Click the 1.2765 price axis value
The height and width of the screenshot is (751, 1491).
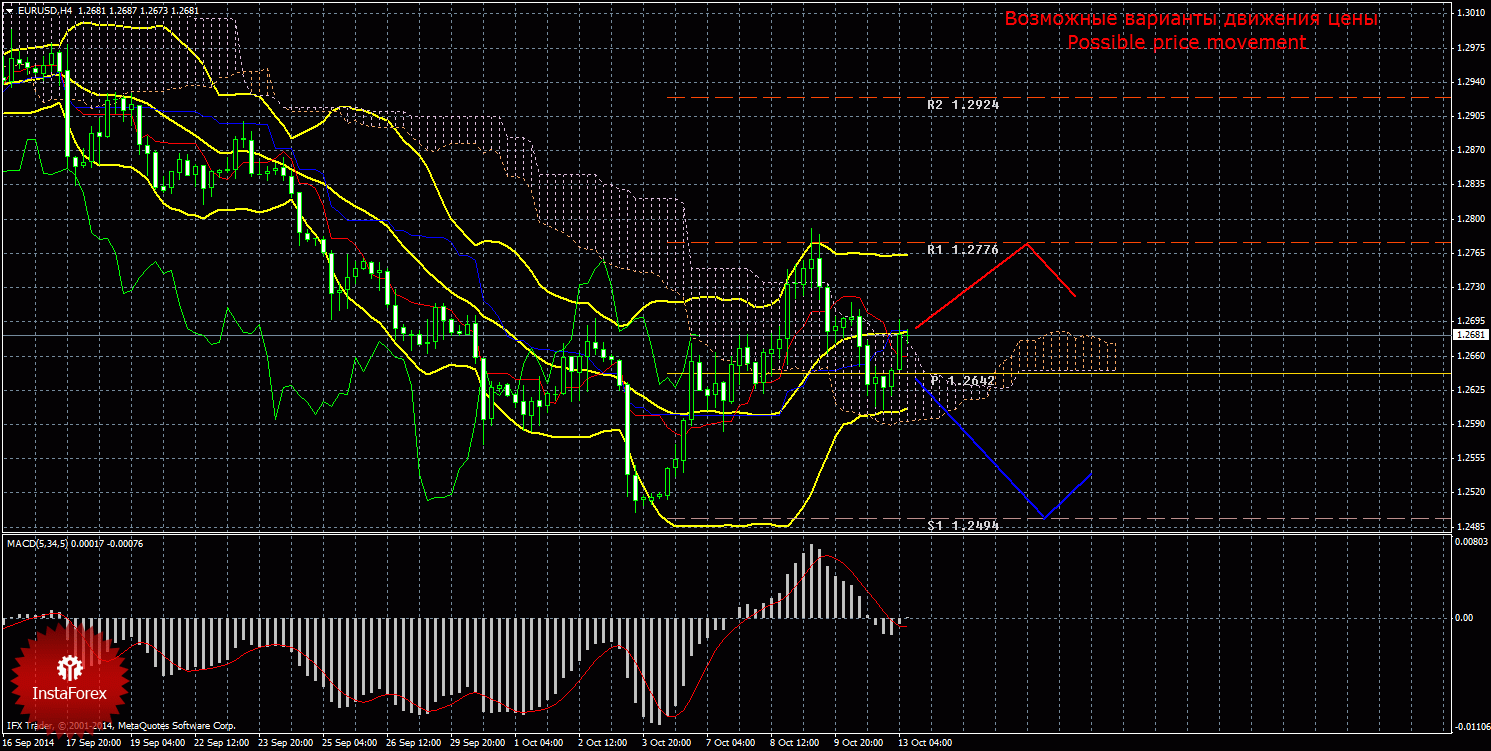(x=1470, y=253)
